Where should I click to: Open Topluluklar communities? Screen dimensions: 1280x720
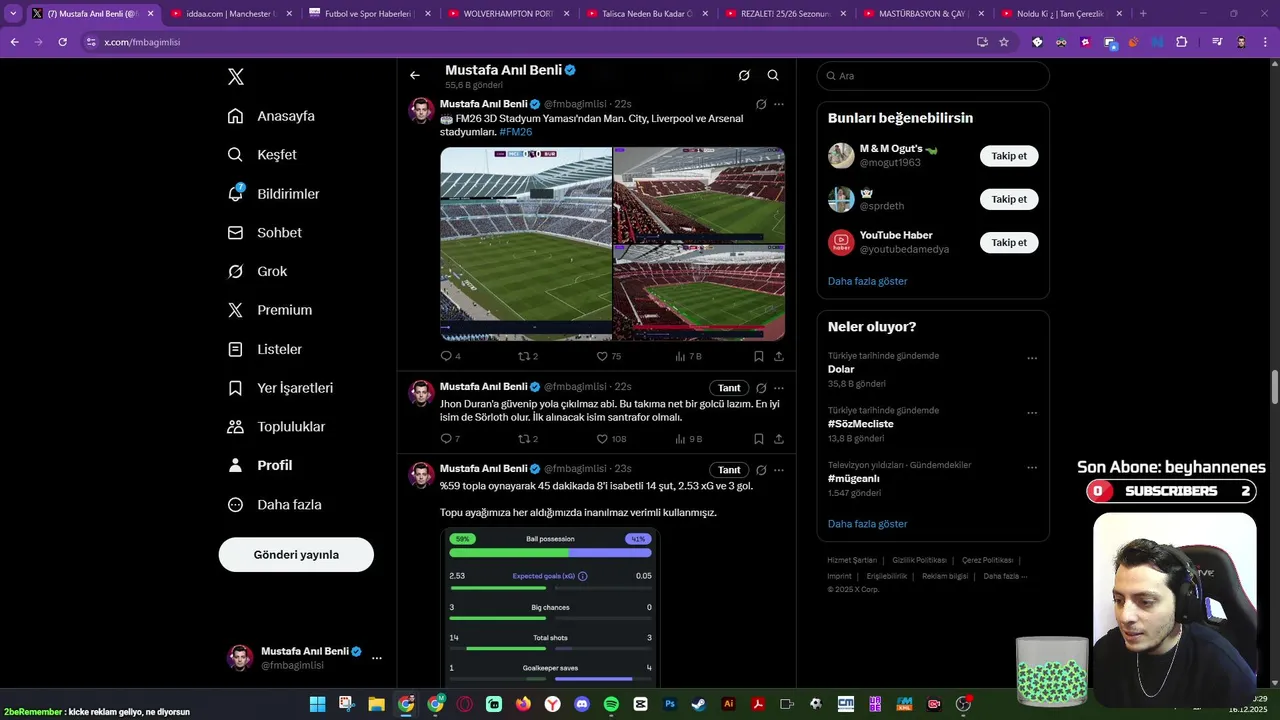(x=276, y=427)
